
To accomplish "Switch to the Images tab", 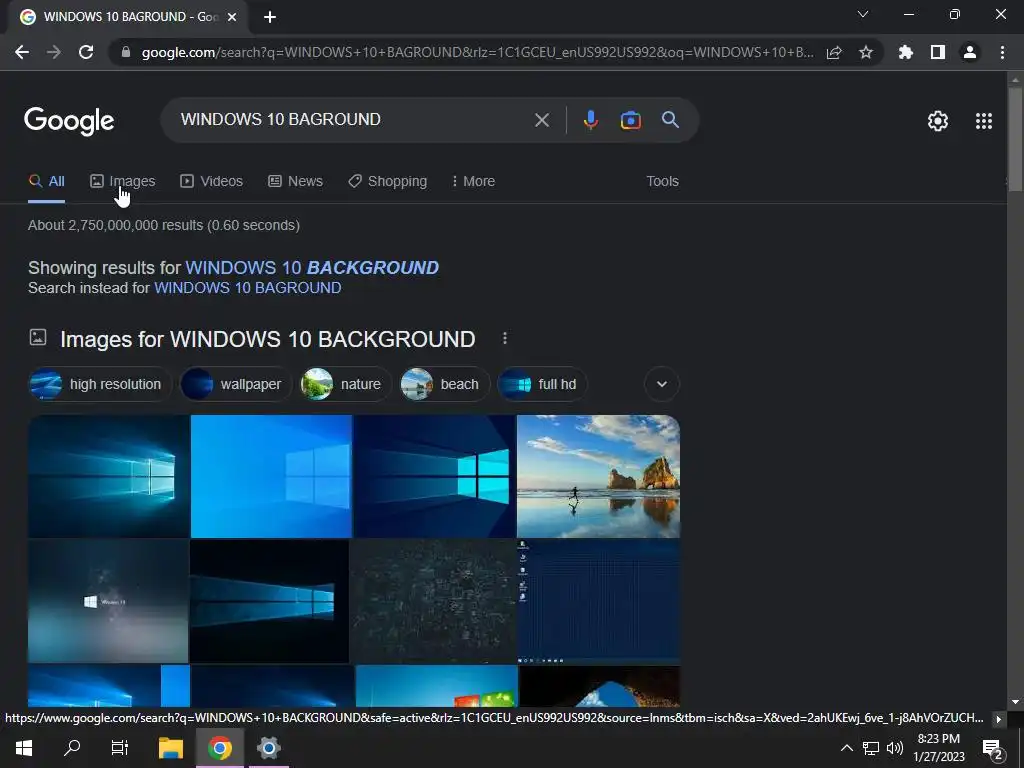I will click(123, 182).
